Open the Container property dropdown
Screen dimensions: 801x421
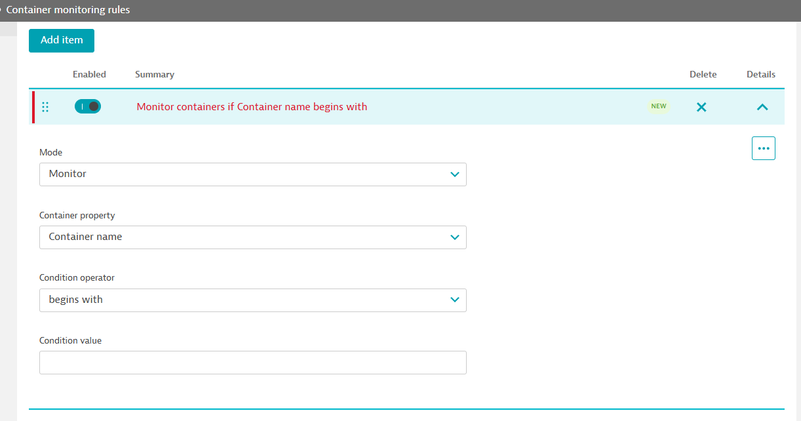coord(252,237)
